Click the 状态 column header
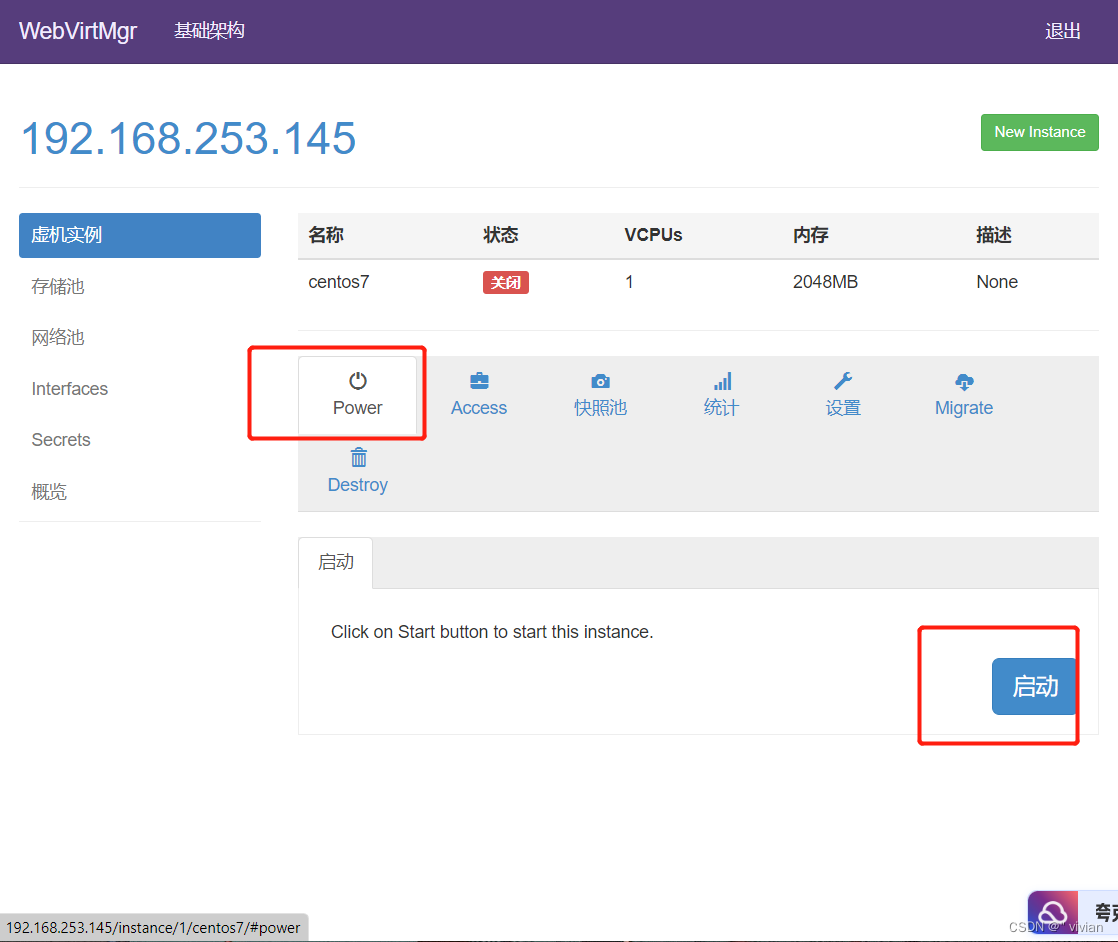Image resolution: width=1118 pixels, height=942 pixels. 501,235
